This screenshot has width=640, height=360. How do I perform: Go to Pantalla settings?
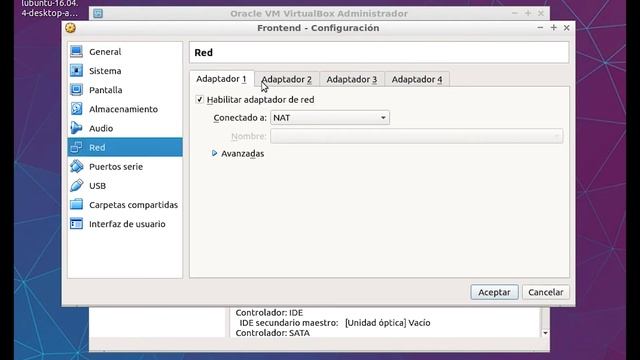[125, 90]
